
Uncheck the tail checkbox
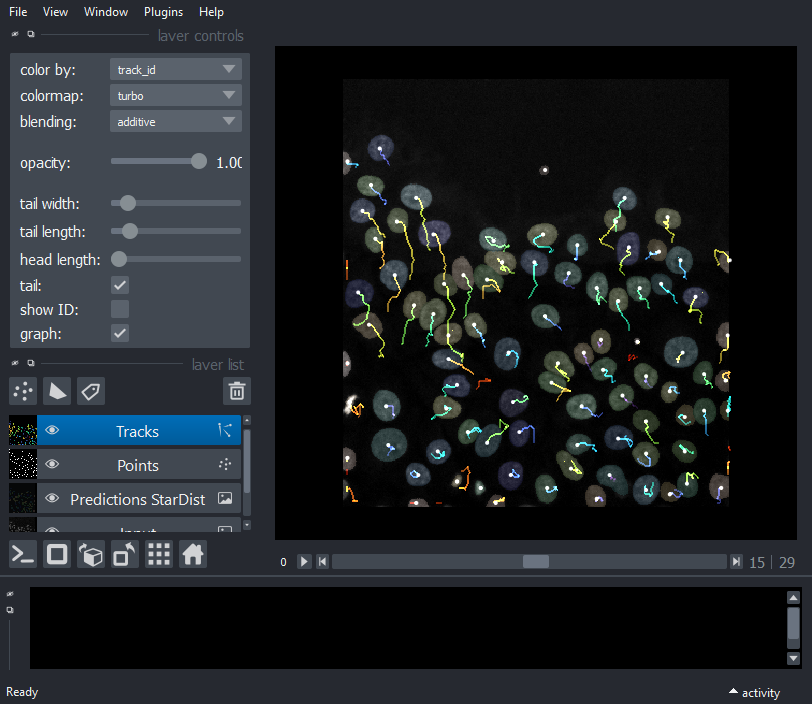tap(120, 285)
